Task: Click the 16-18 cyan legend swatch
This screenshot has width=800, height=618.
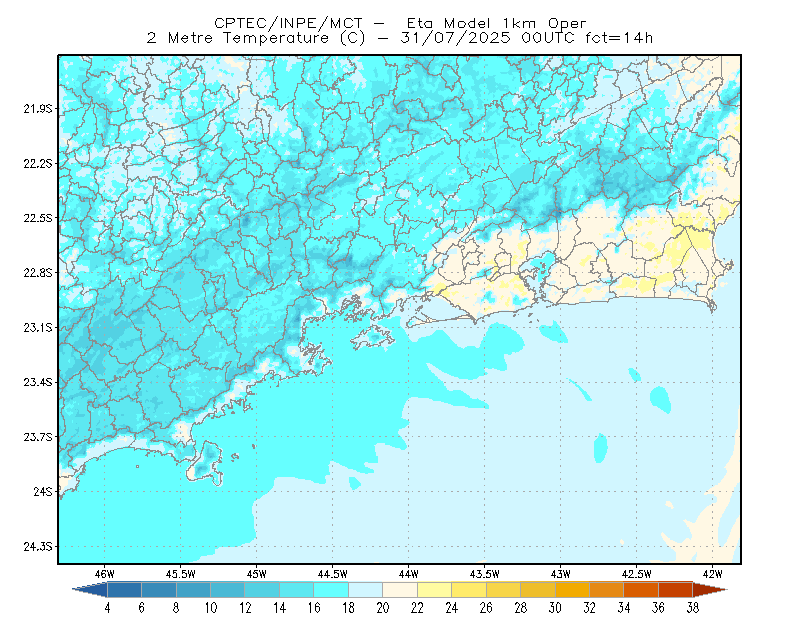Action: tap(331, 590)
